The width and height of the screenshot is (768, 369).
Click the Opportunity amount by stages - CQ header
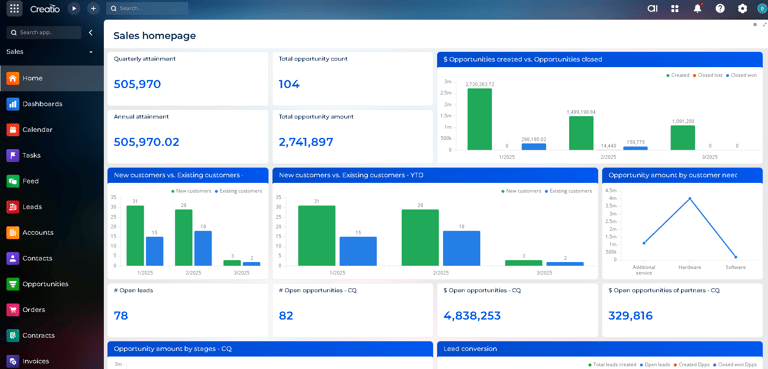(270, 349)
